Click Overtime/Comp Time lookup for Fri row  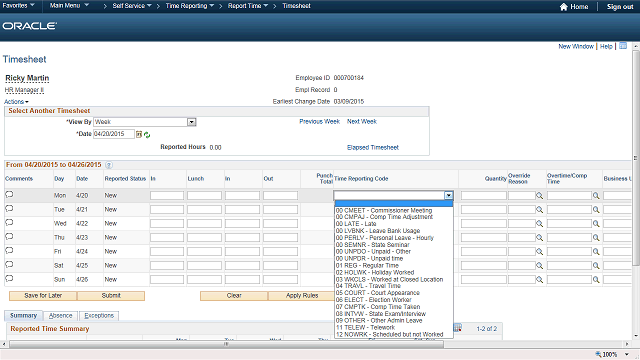pyautogui.click(x=596, y=252)
